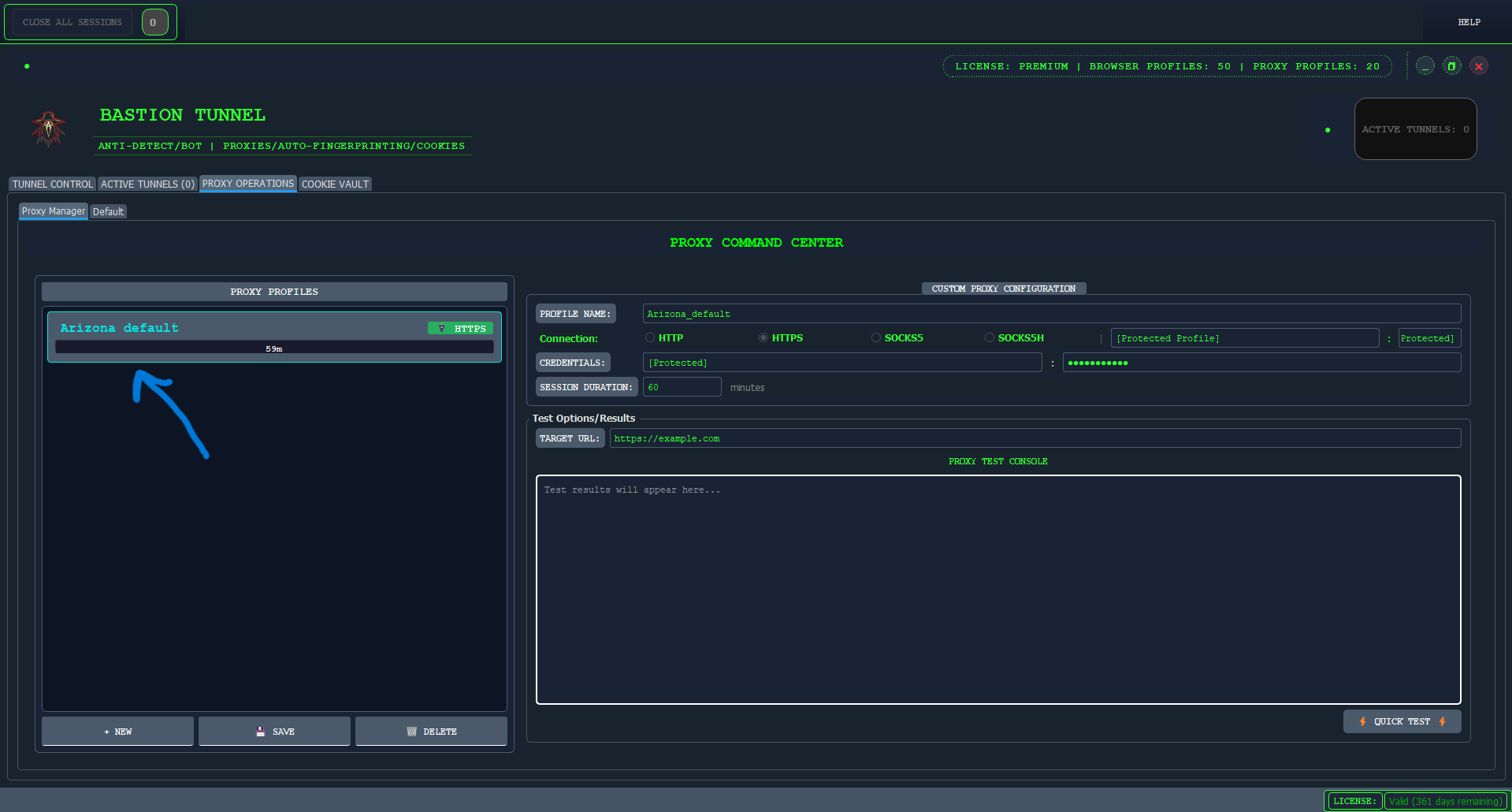Click the license premium info bar
This screenshot has width=1512, height=812.
(x=1167, y=66)
